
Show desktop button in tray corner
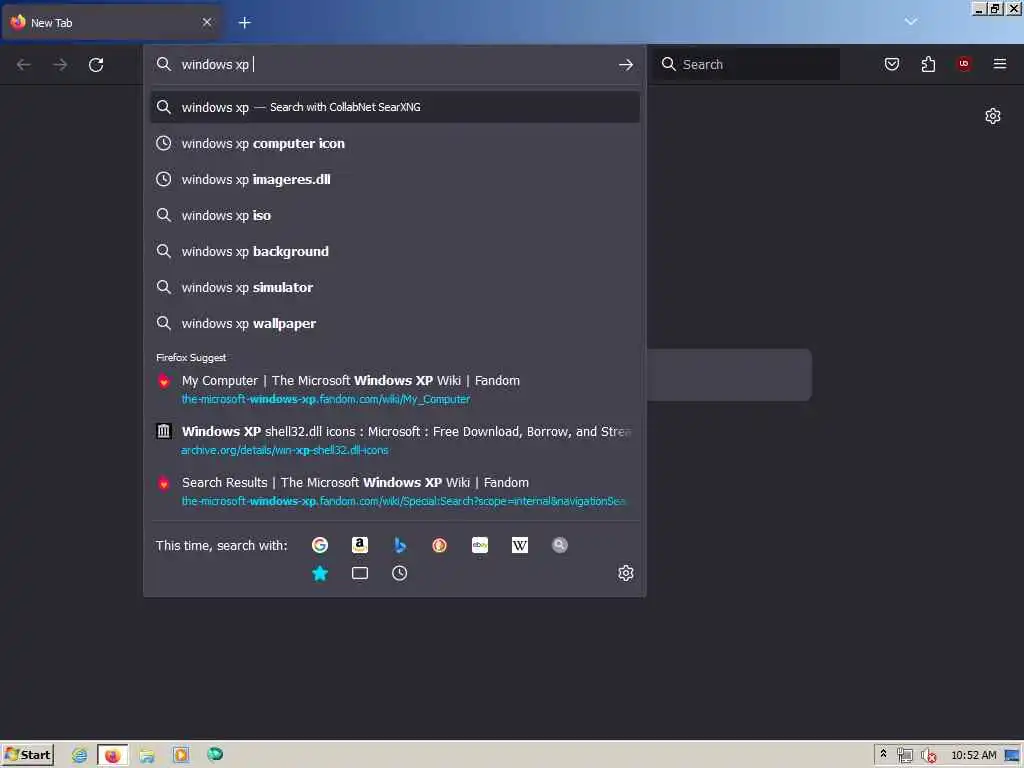[x=1013, y=756]
